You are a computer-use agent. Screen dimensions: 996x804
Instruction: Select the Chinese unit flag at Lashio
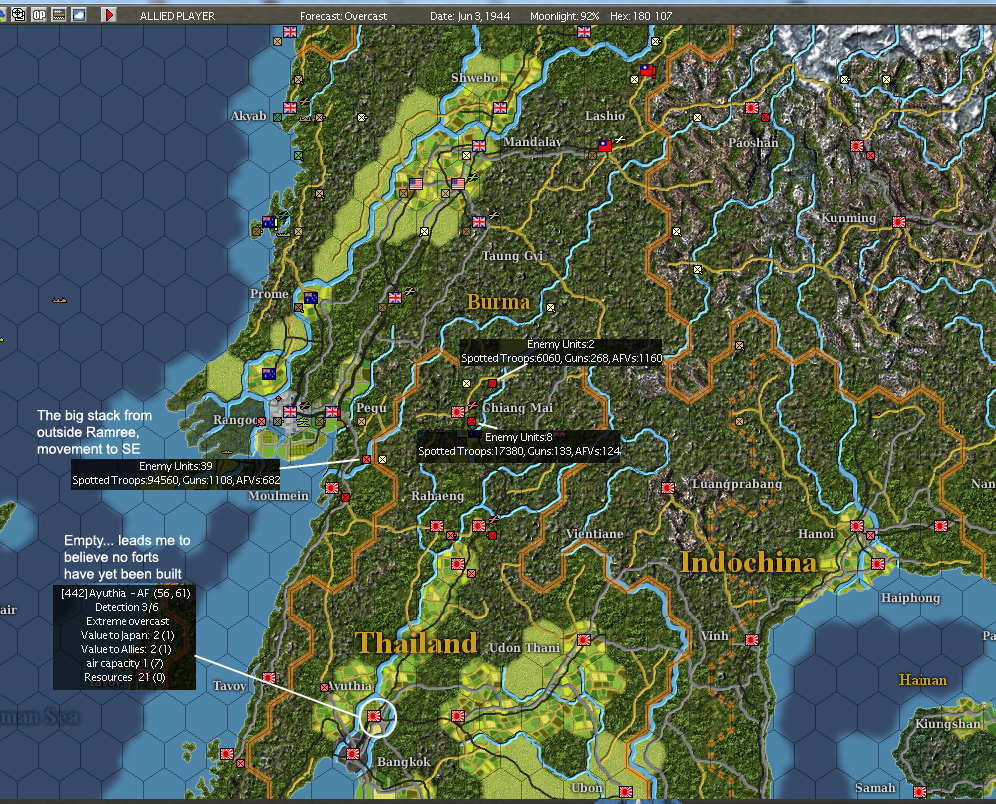[605, 145]
